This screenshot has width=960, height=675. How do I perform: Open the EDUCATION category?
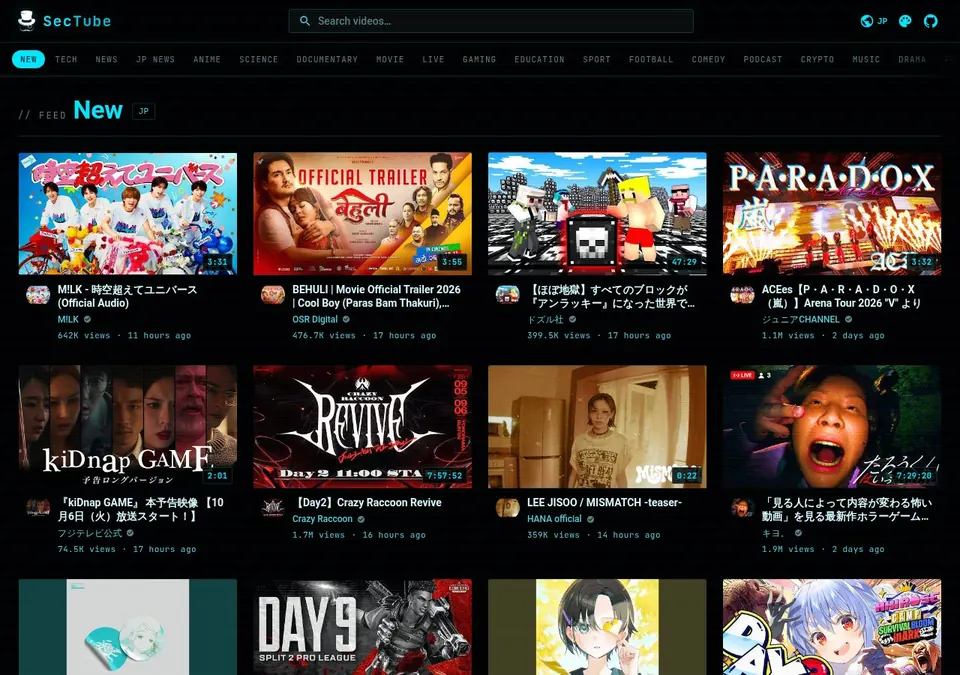pyautogui.click(x=539, y=59)
